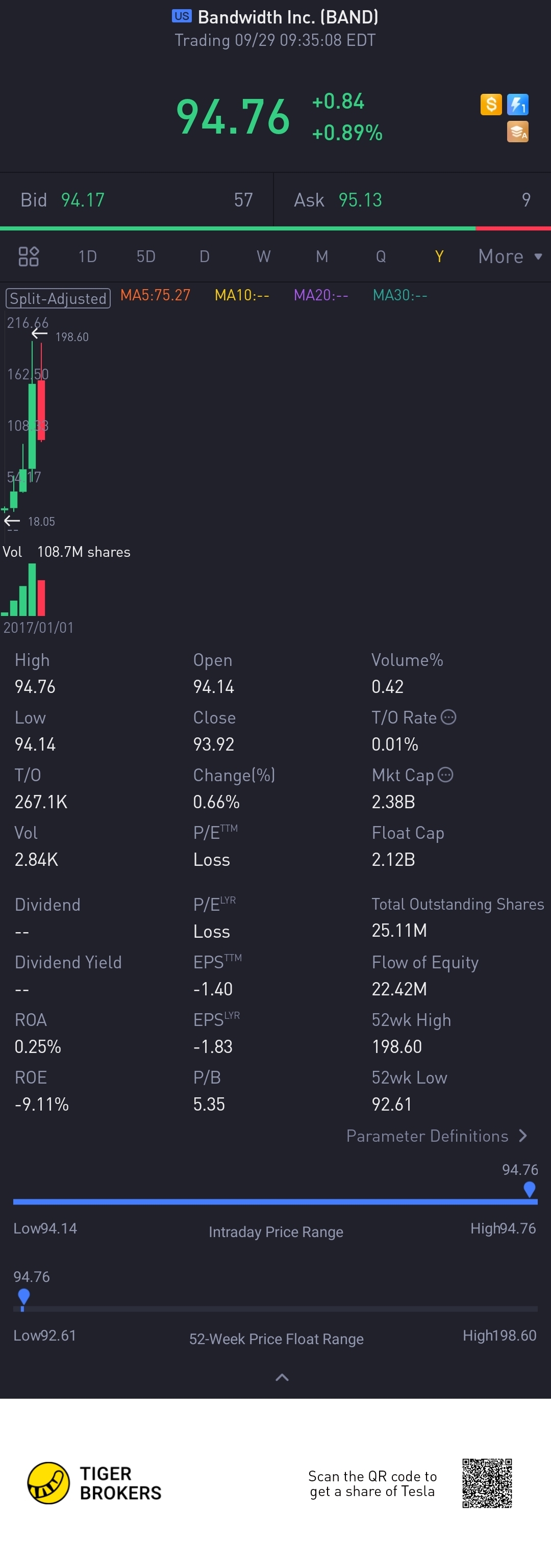Screen dimensions: 551x1568
Task: Switch to the 1D chart tab
Action: [88, 256]
